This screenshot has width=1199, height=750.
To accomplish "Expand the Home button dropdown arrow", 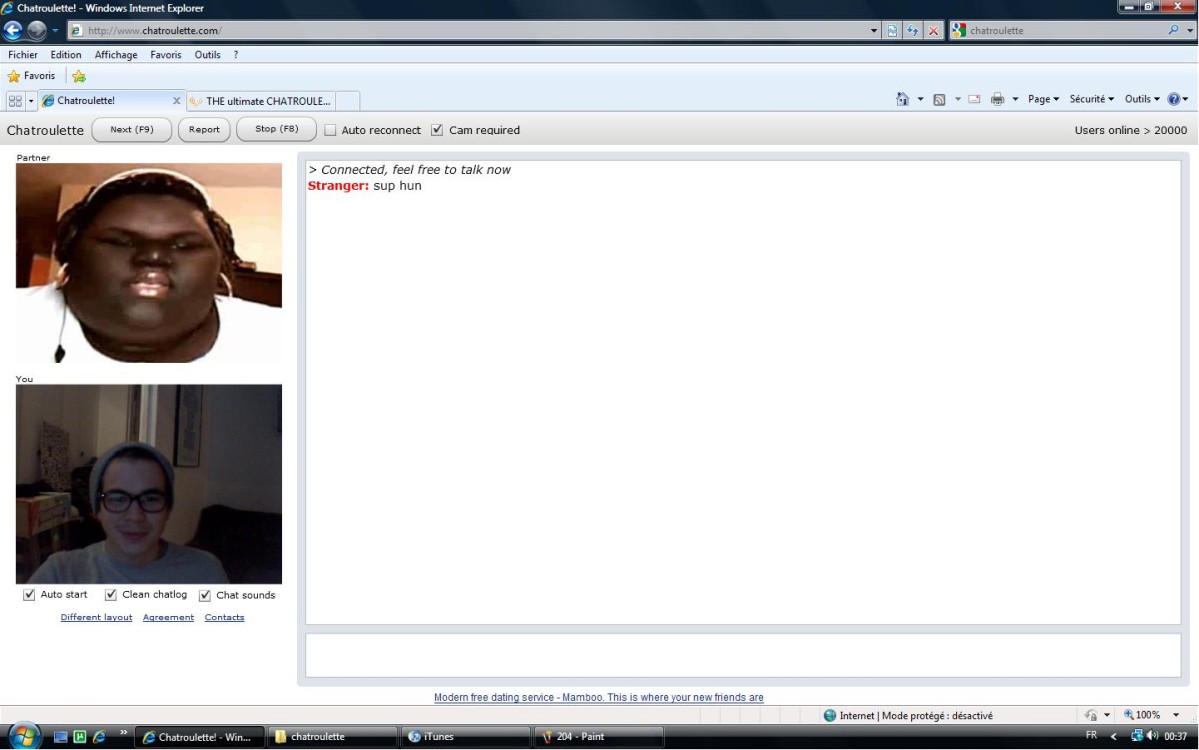I will [x=920, y=99].
